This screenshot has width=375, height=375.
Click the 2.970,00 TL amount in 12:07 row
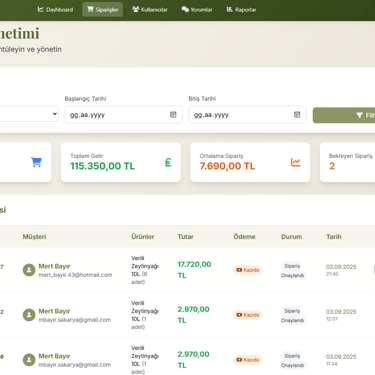point(193,315)
